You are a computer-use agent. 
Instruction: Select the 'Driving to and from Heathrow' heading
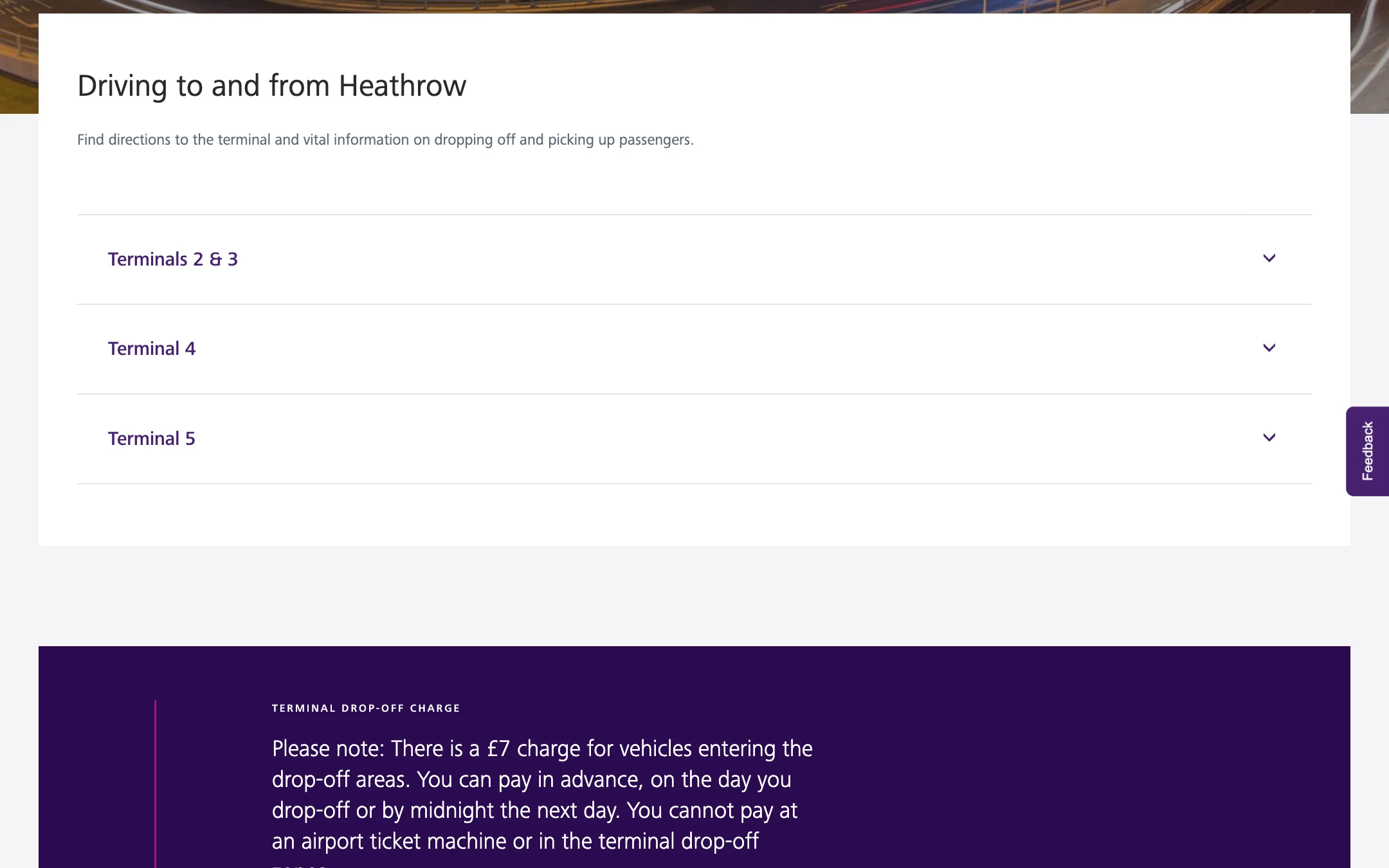271,86
